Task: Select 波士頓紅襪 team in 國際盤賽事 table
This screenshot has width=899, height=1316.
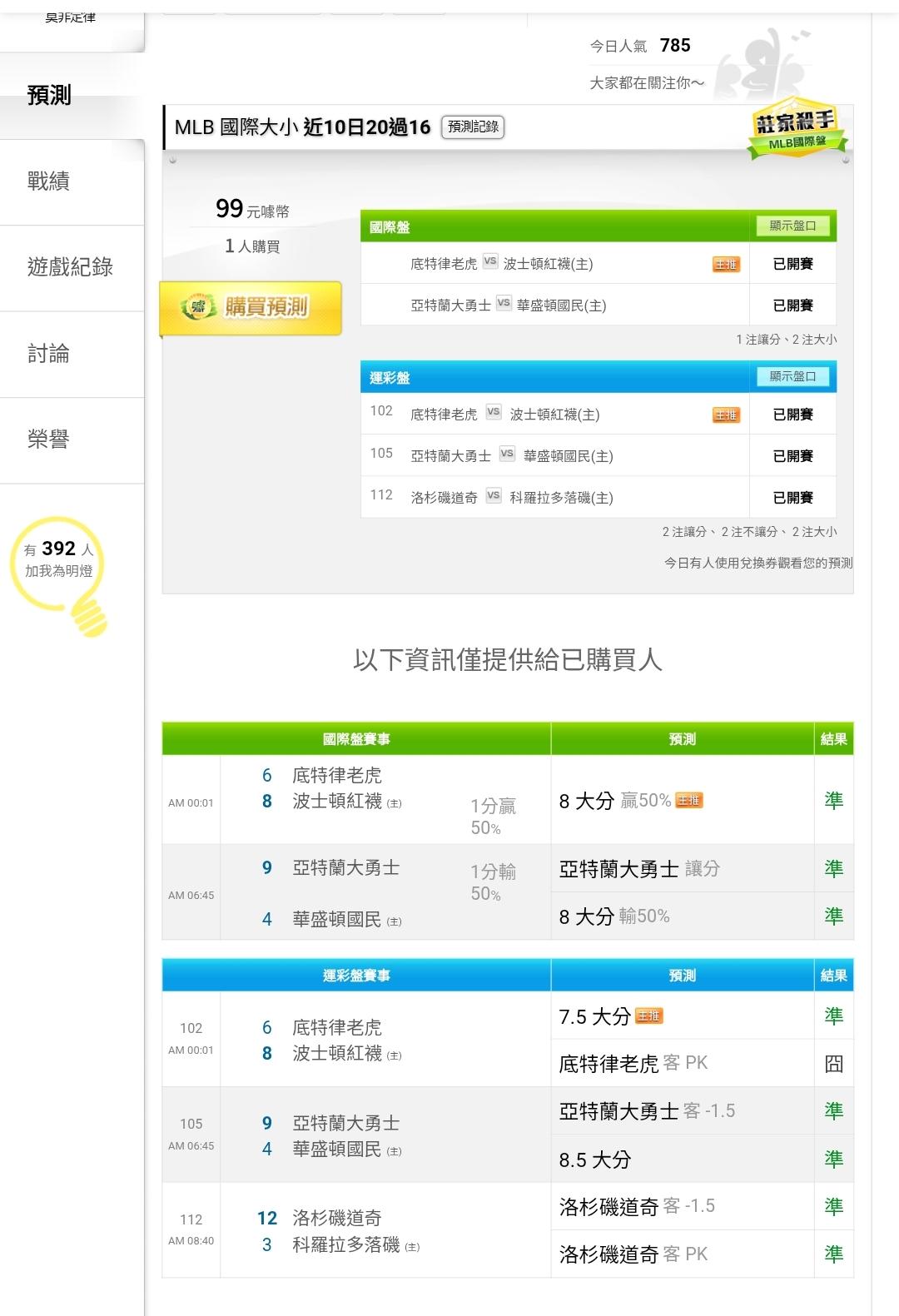Action: (337, 801)
